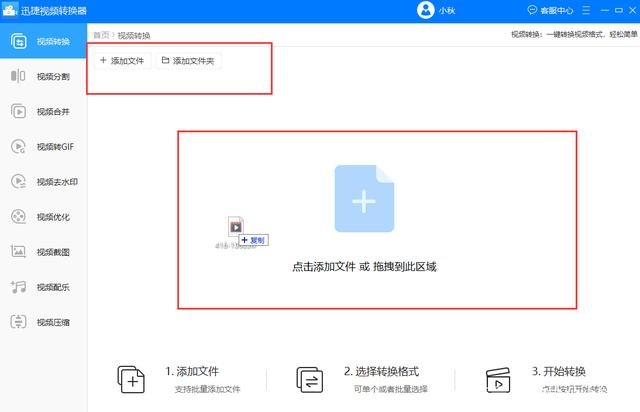640x412 pixels.
Task: Click the user avatar icon
Action: click(x=426, y=10)
